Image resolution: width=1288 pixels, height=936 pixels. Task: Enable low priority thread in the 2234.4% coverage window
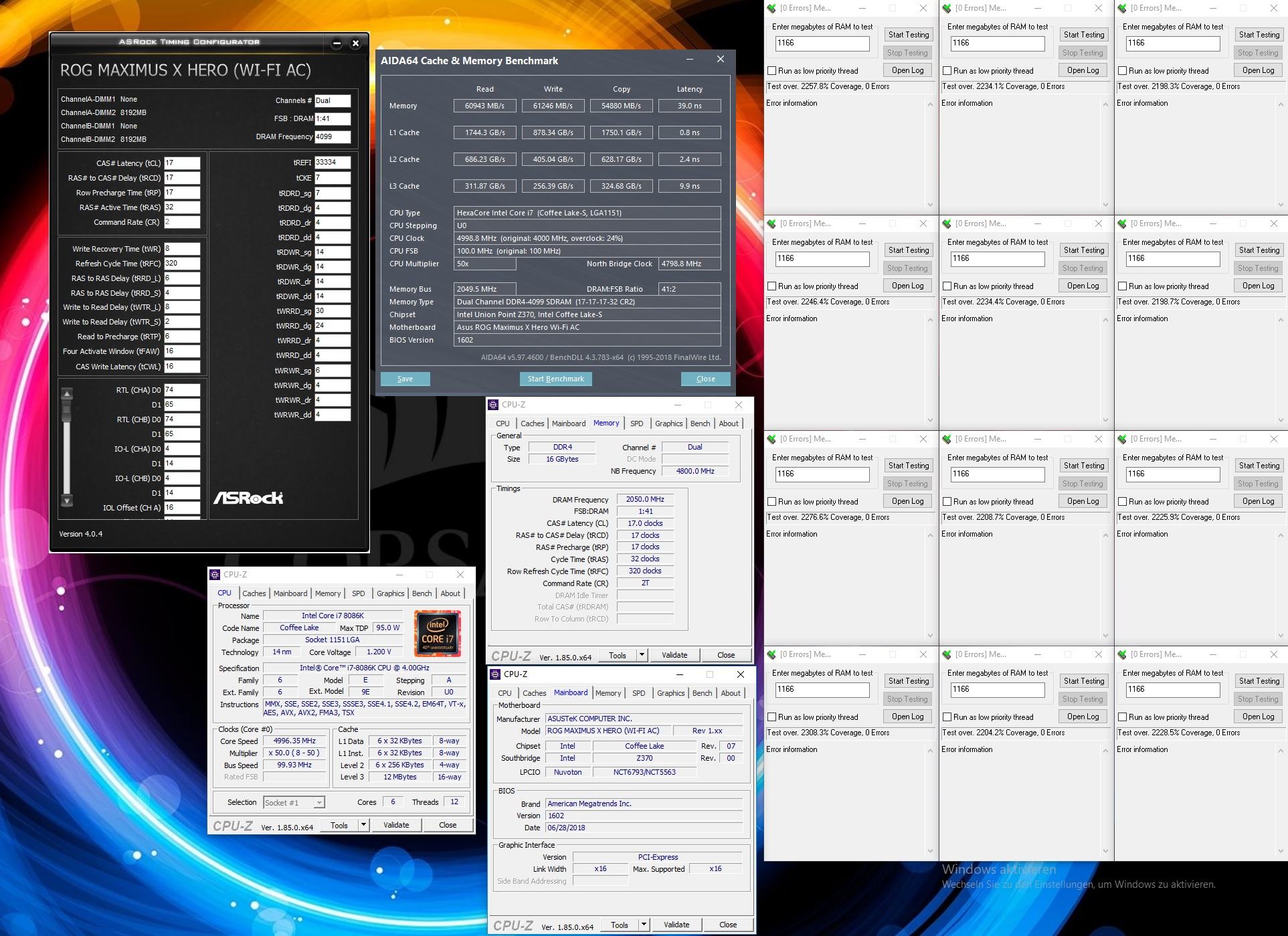pos(947,286)
